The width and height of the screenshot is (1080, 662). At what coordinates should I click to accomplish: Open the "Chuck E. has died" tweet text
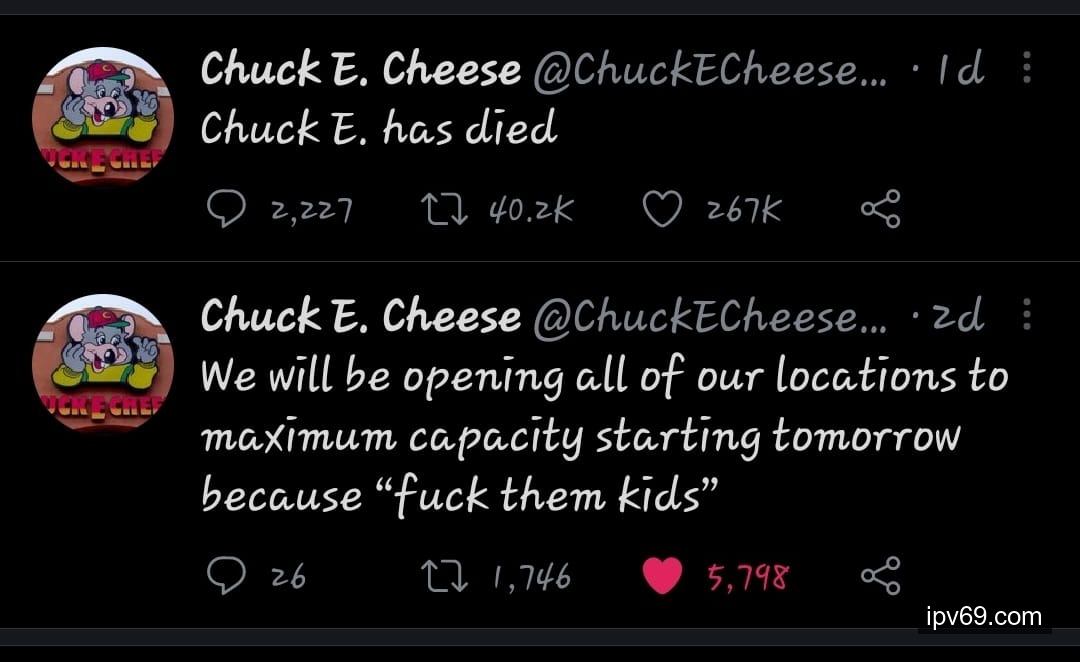click(378, 129)
